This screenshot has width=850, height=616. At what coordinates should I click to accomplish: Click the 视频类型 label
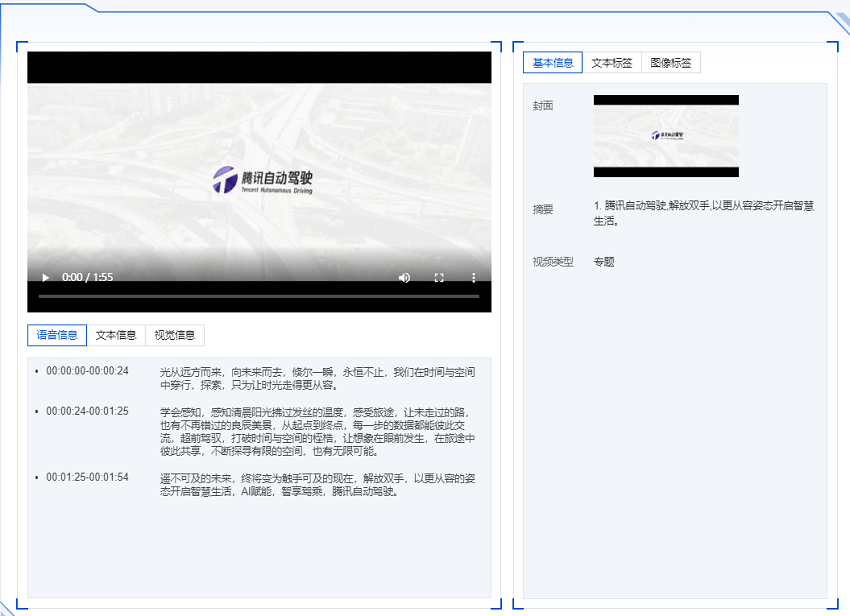click(x=553, y=262)
